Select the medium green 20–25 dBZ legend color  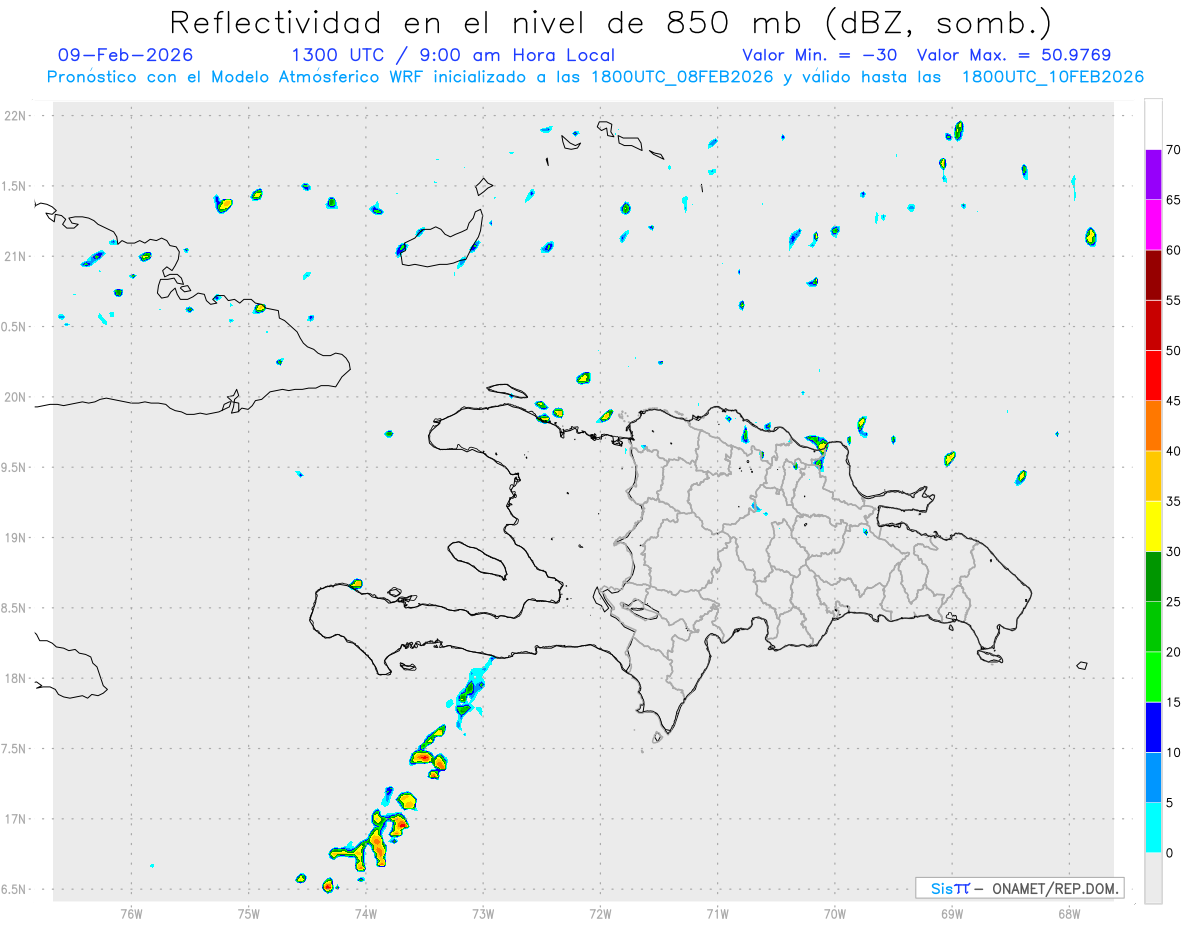pos(1153,627)
